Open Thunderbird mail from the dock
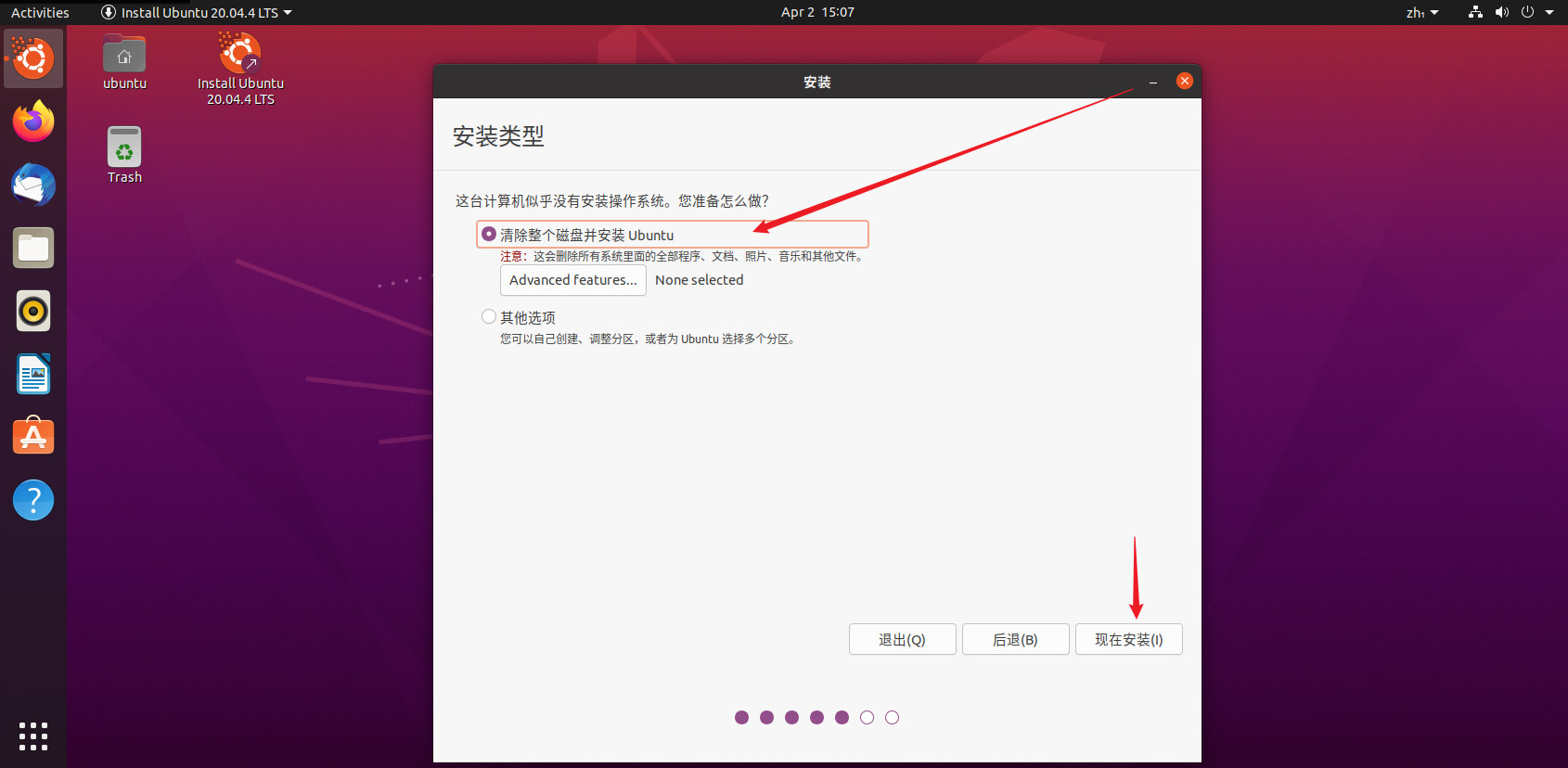Viewport: 1568px width, 768px height. 33,185
